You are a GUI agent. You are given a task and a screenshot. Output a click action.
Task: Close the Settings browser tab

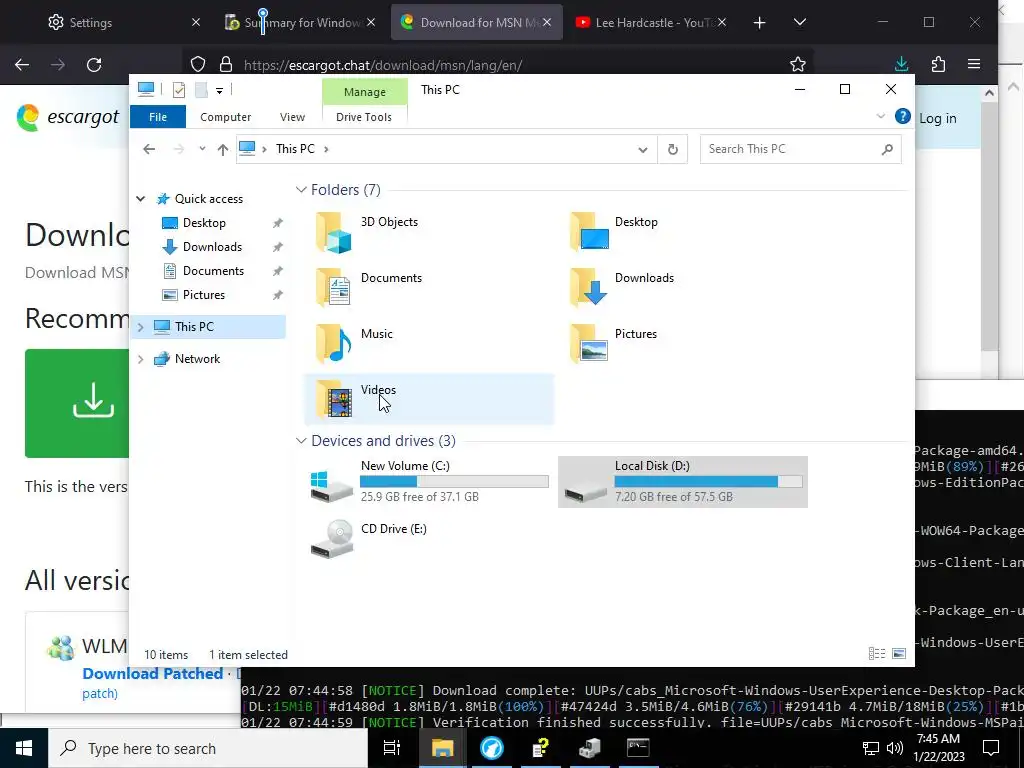click(195, 22)
